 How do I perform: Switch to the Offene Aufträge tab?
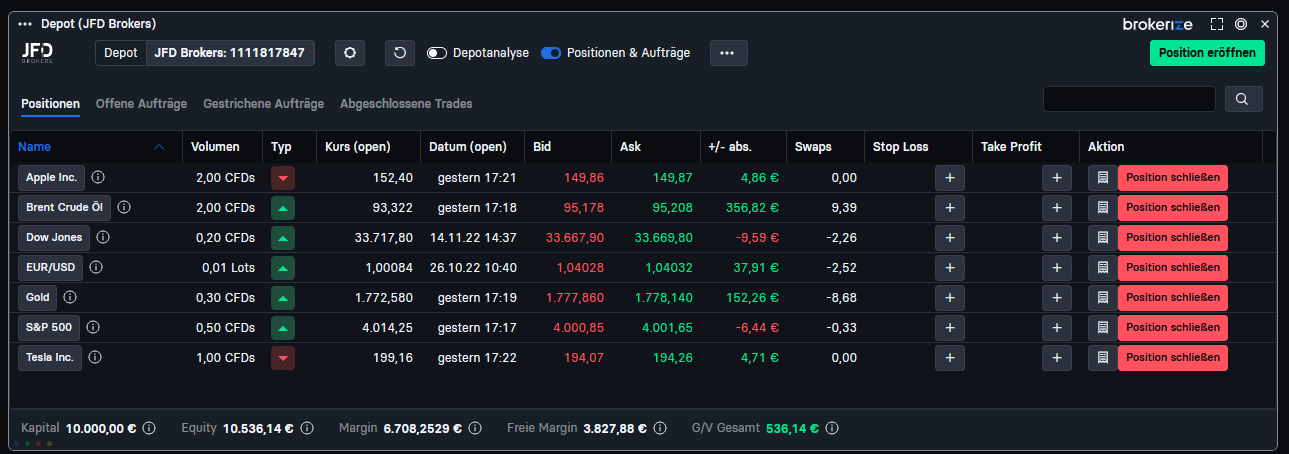point(141,103)
